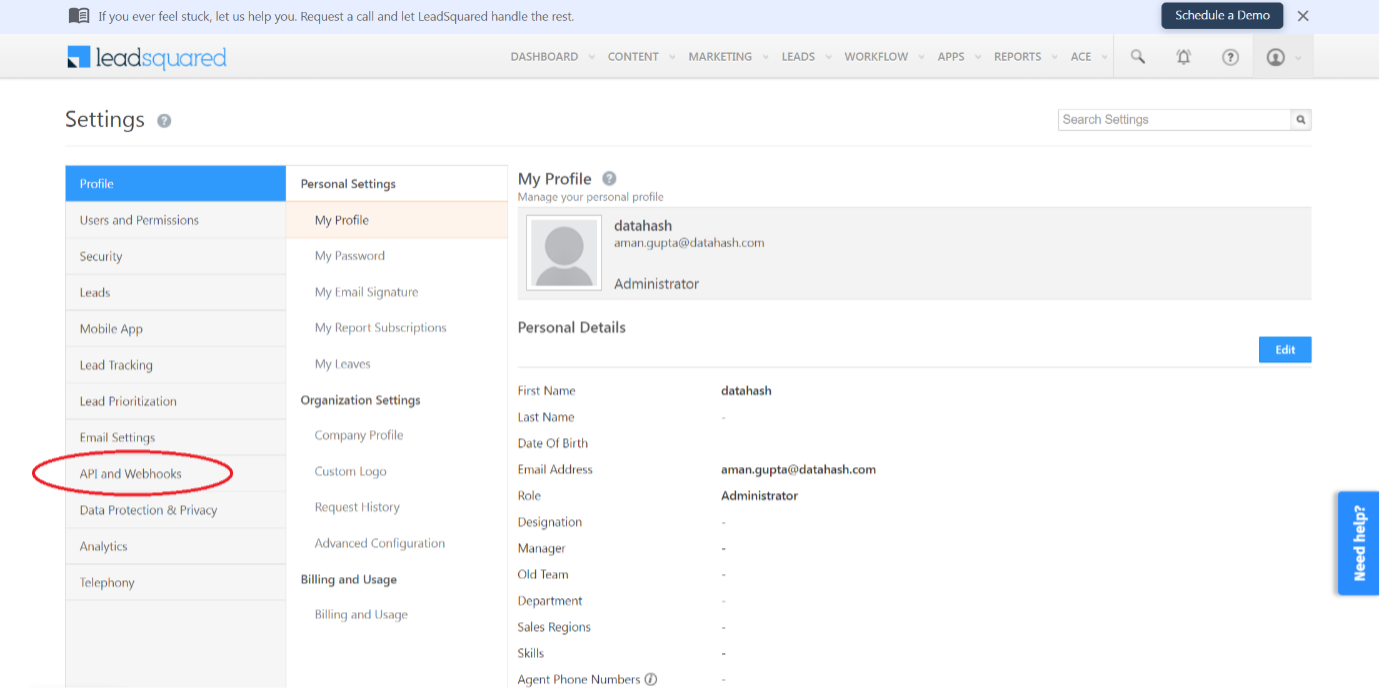Click the help question mark in navbar
This screenshot has width=1384, height=690.
(x=1230, y=57)
